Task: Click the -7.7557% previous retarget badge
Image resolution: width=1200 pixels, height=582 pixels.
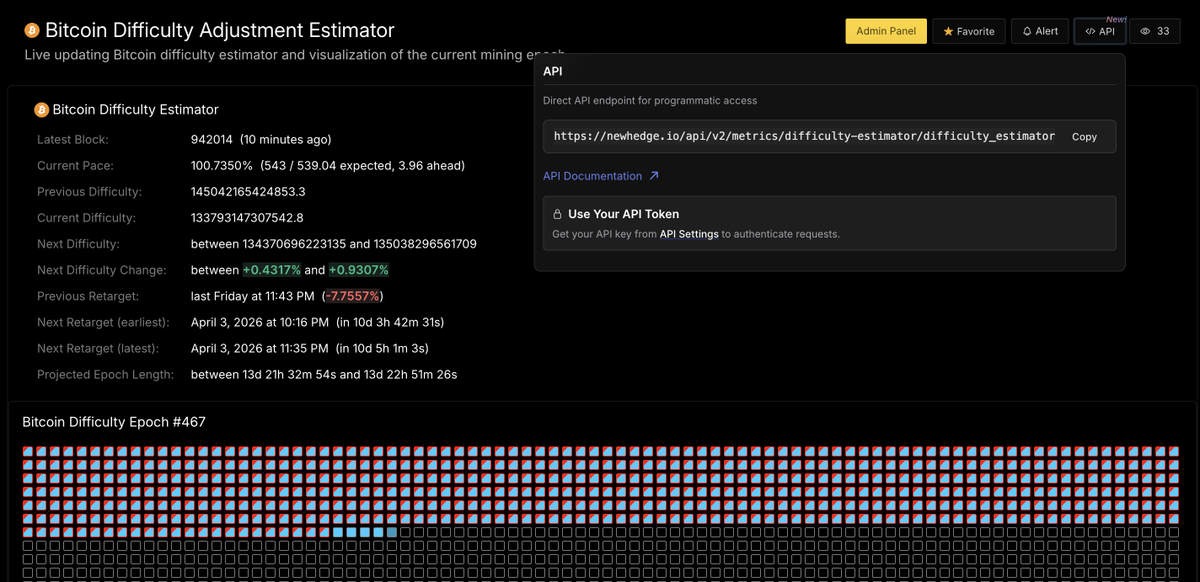Action: click(351, 296)
